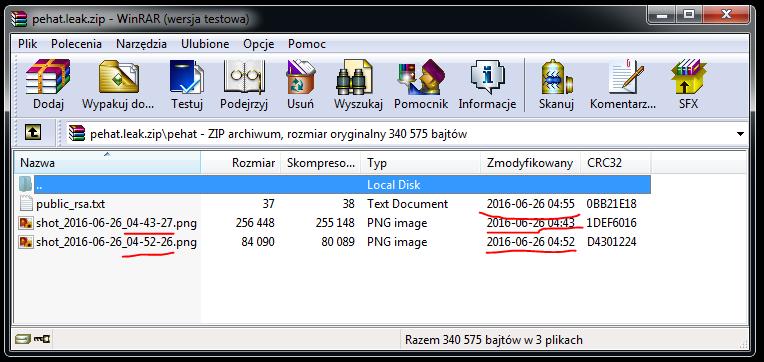Click the SFX toolbar icon

(x=688, y=77)
